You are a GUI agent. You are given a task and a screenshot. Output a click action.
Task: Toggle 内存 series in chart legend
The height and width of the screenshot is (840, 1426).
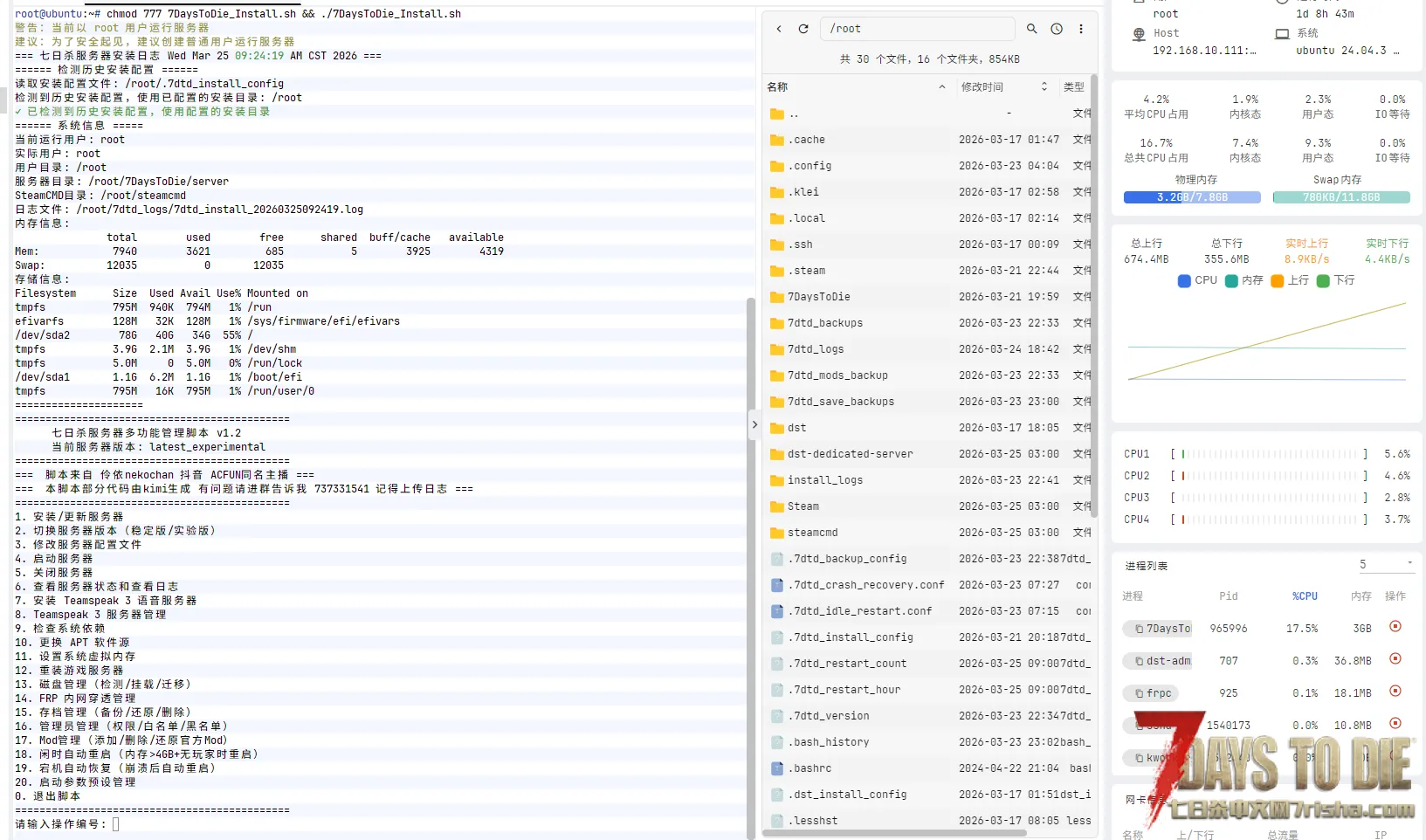coord(1244,280)
